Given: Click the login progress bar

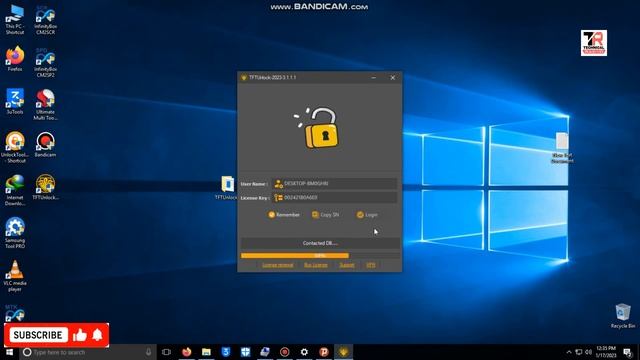Looking at the screenshot, I should coord(320,256).
